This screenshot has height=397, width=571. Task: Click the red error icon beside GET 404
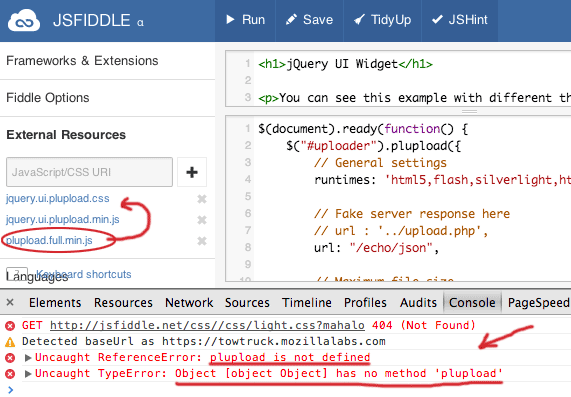(x=10, y=326)
